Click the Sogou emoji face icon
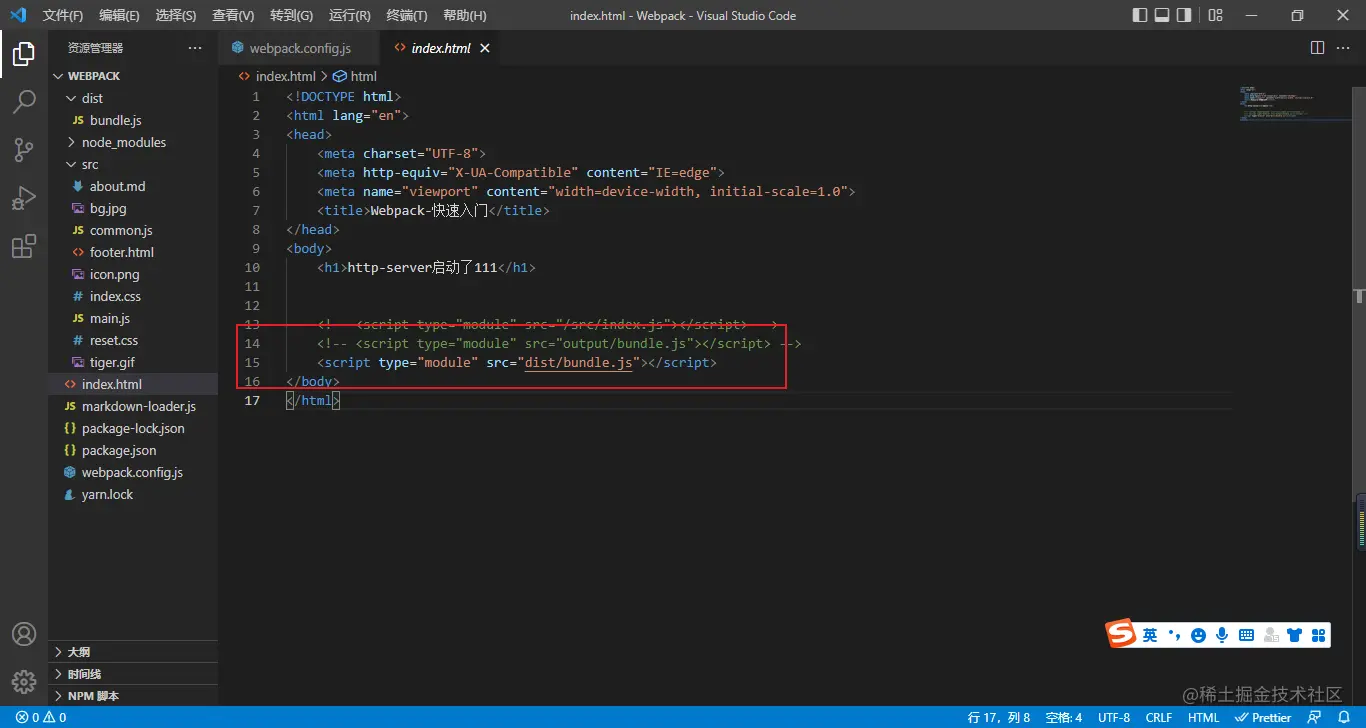 pyautogui.click(x=1198, y=635)
